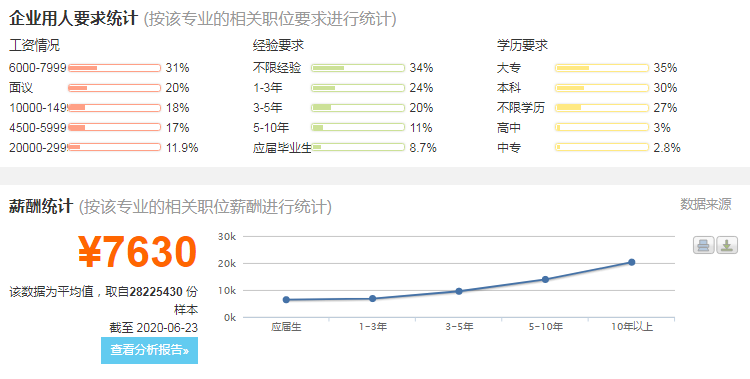Click the ¥7630 average salary figure
Screen dimensions: 750x379
(x=137, y=252)
